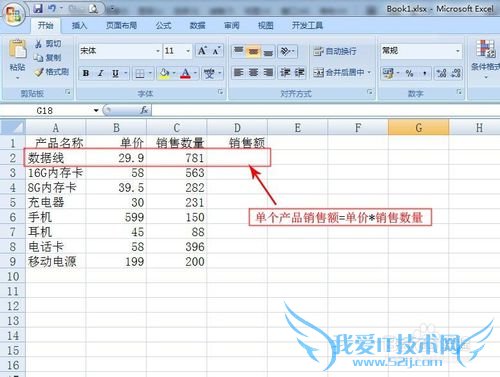The height and width of the screenshot is (377, 500).
Task: Increase indent icon
Action: click(299, 72)
